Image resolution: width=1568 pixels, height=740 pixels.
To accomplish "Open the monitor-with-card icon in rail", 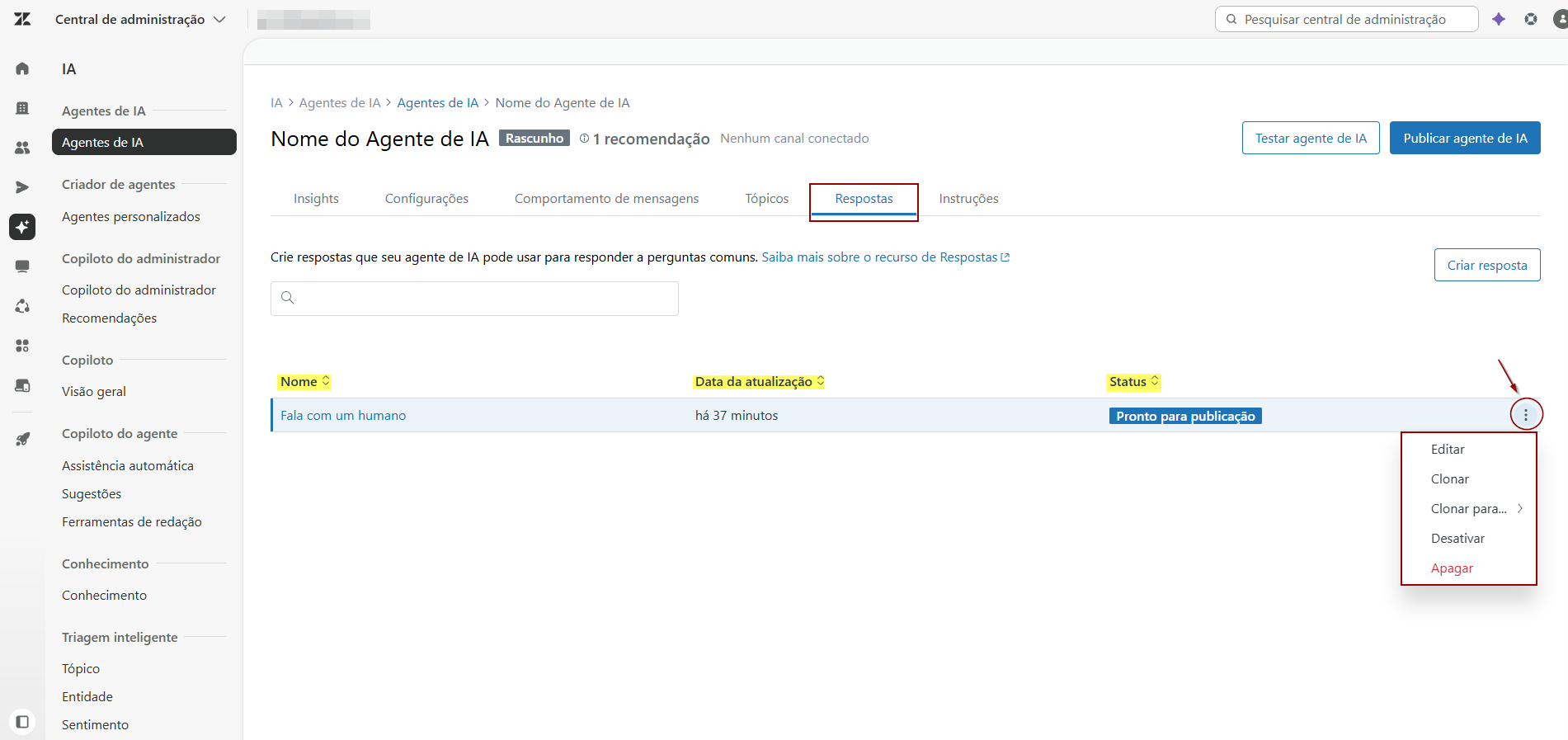I will [x=22, y=385].
